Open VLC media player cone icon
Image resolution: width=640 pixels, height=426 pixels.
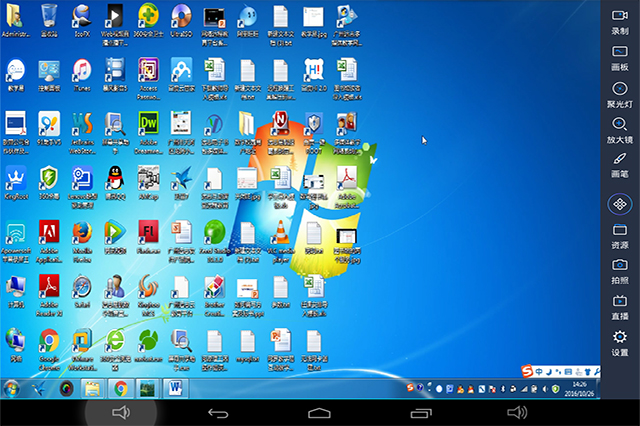pyautogui.click(x=280, y=242)
